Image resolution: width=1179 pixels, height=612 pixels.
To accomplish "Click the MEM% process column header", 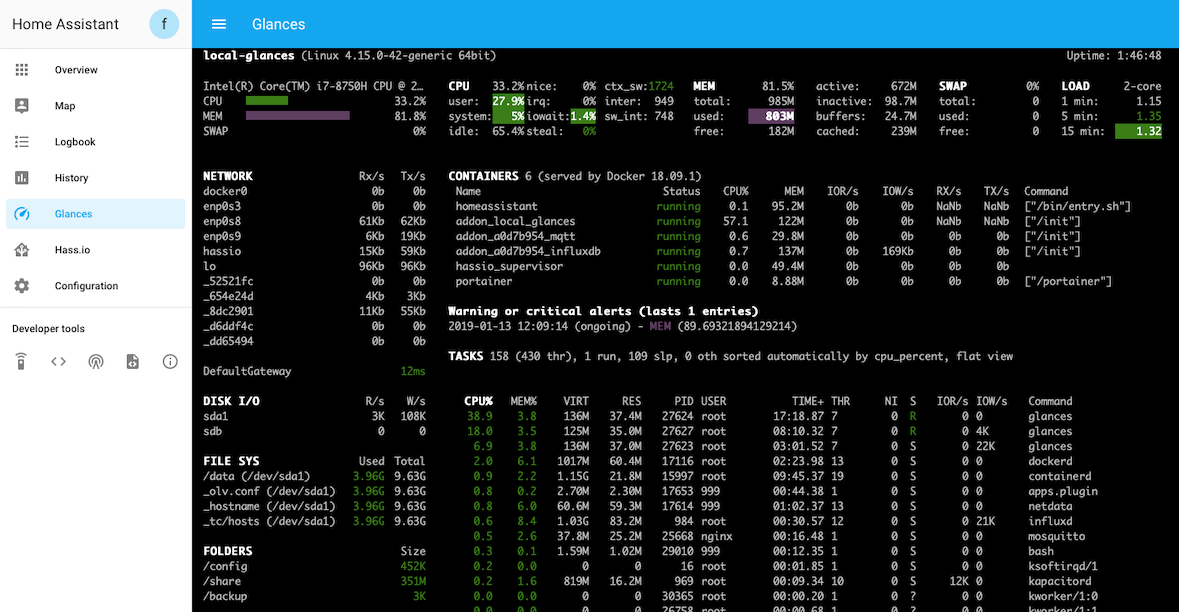I will [x=523, y=401].
